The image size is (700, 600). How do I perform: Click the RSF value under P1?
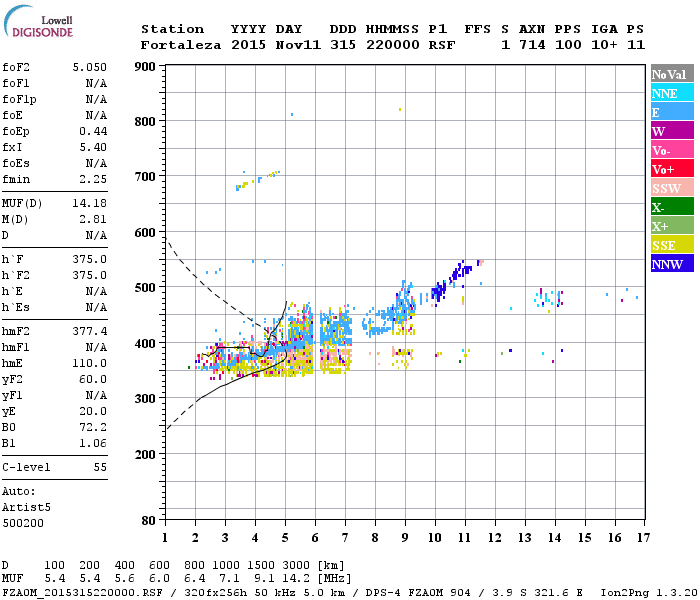(442, 45)
